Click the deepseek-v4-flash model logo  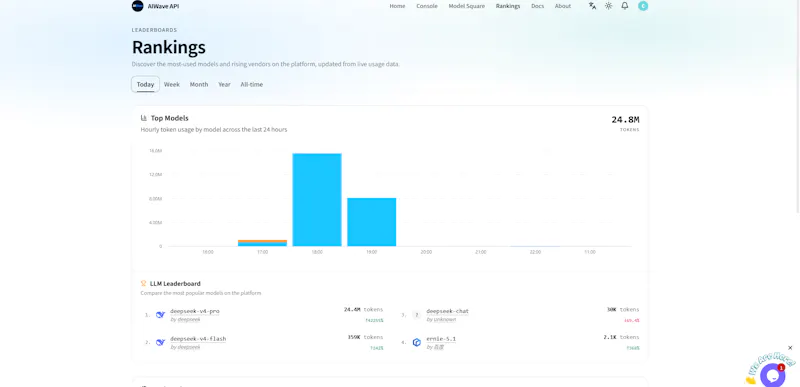tap(160, 342)
